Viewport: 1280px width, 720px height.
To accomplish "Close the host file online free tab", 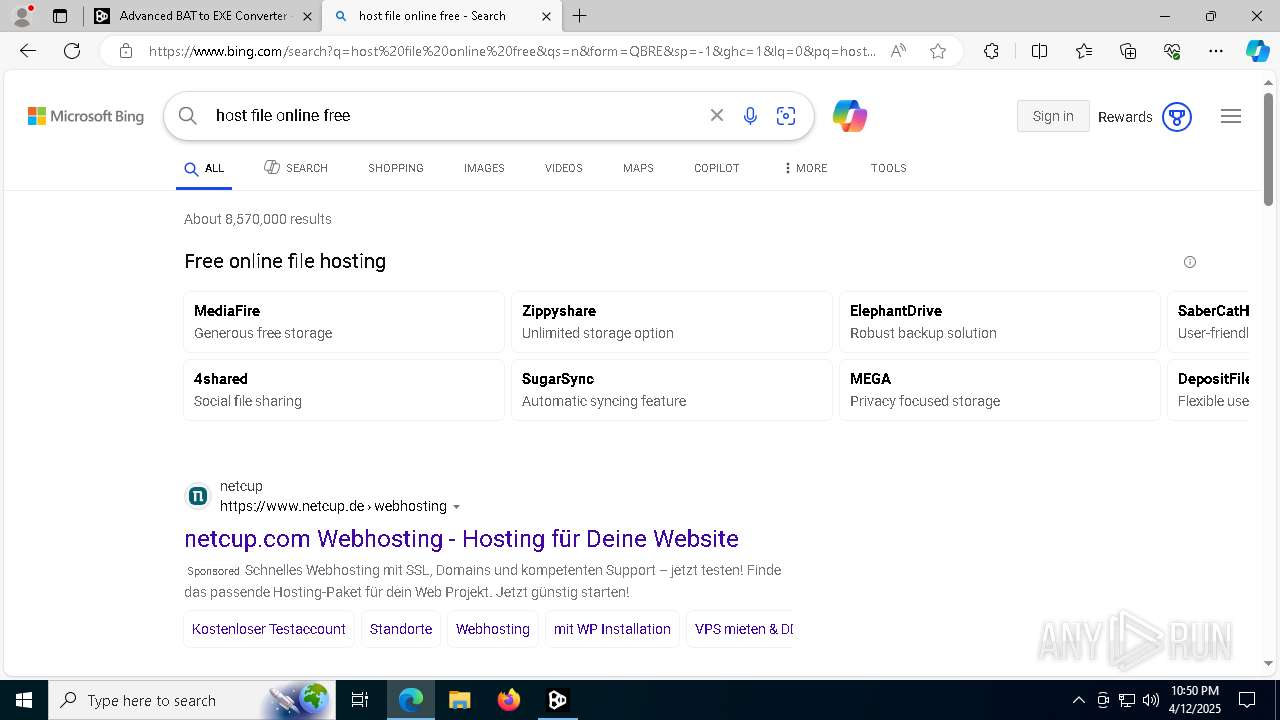I will pos(546,16).
